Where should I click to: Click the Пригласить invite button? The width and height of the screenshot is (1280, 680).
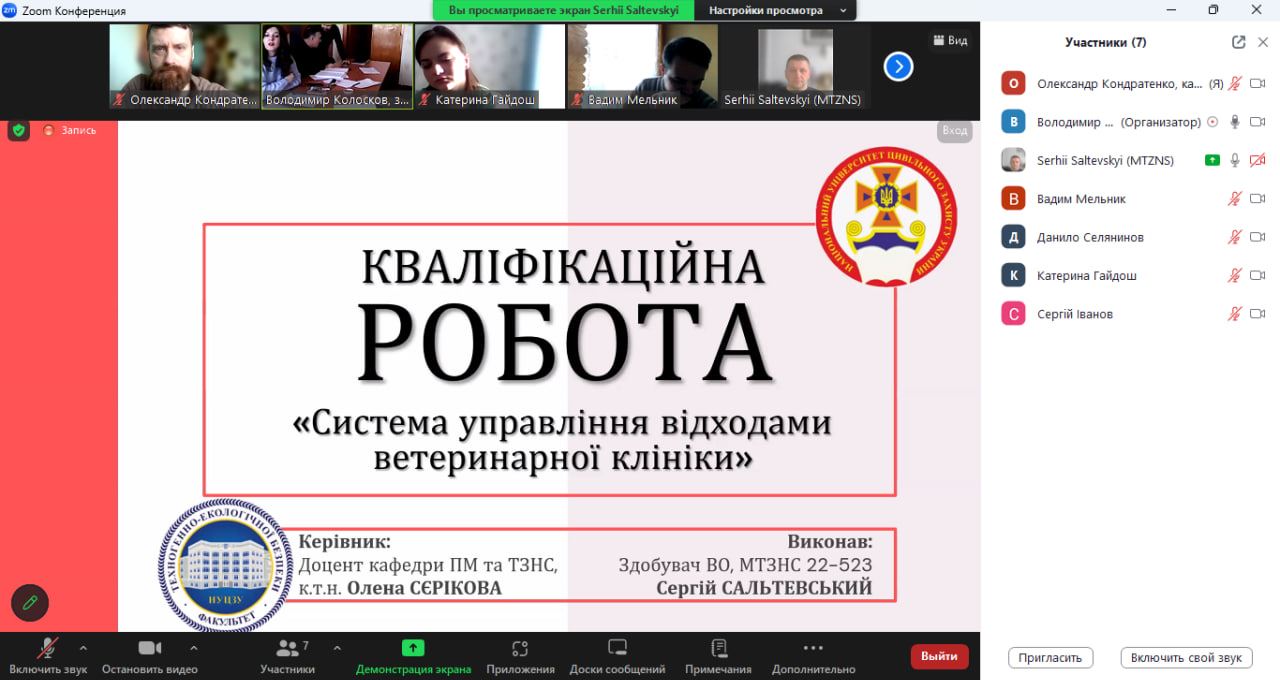coord(1050,657)
